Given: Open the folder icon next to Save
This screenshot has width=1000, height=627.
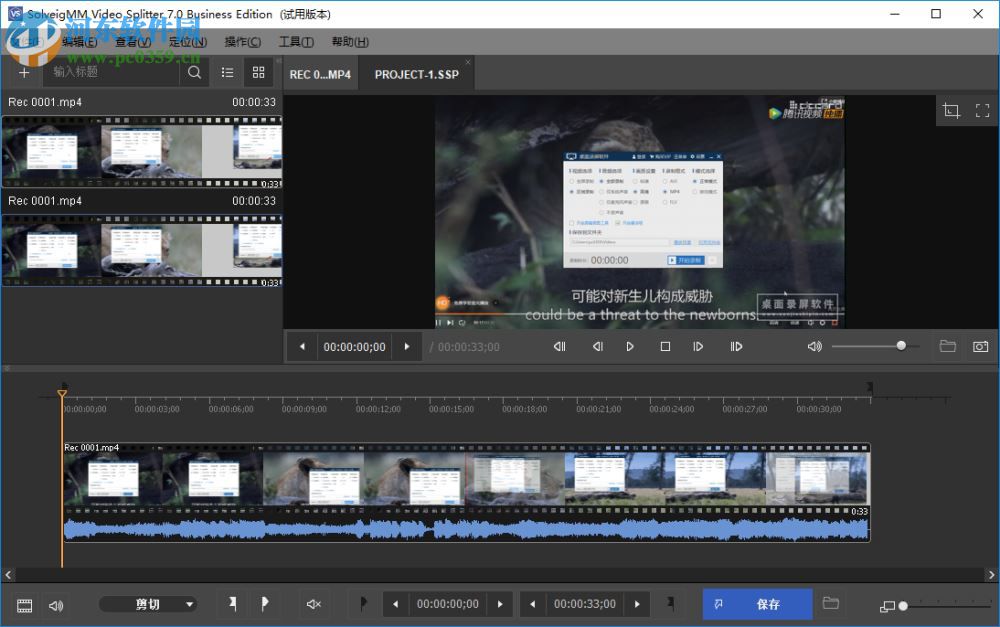Looking at the screenshot, I should point(831,603).
